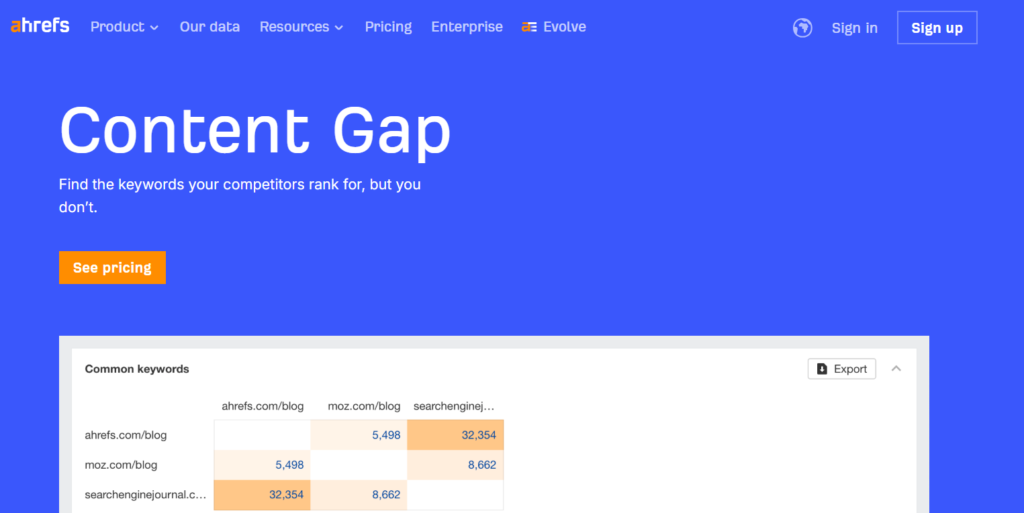Image resolution: width=1024 pixels, height=513 pixels.
Task: Click the moz.com/blog row label
Action: tap(121, 465)
